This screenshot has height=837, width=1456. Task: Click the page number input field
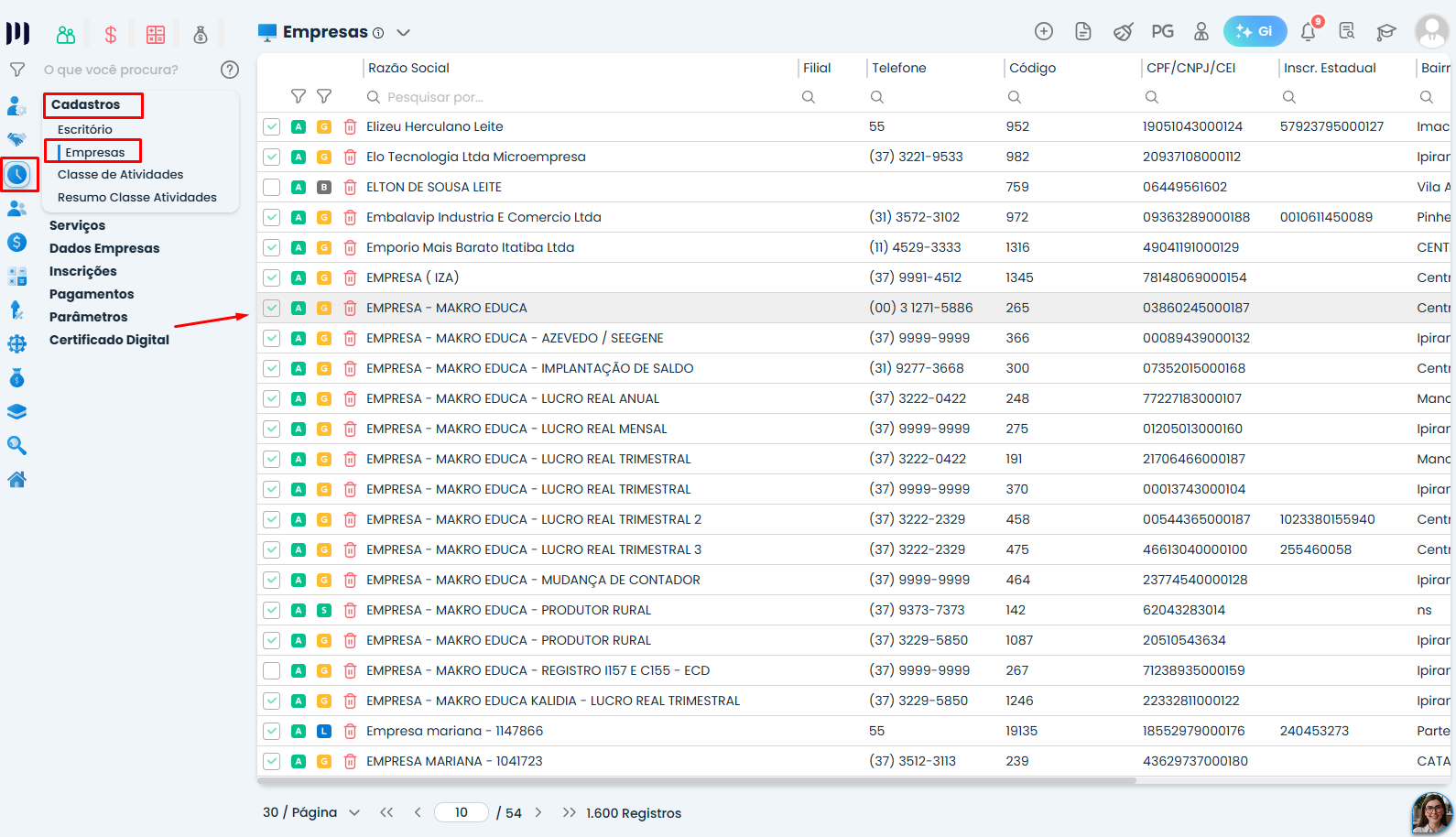461,812
